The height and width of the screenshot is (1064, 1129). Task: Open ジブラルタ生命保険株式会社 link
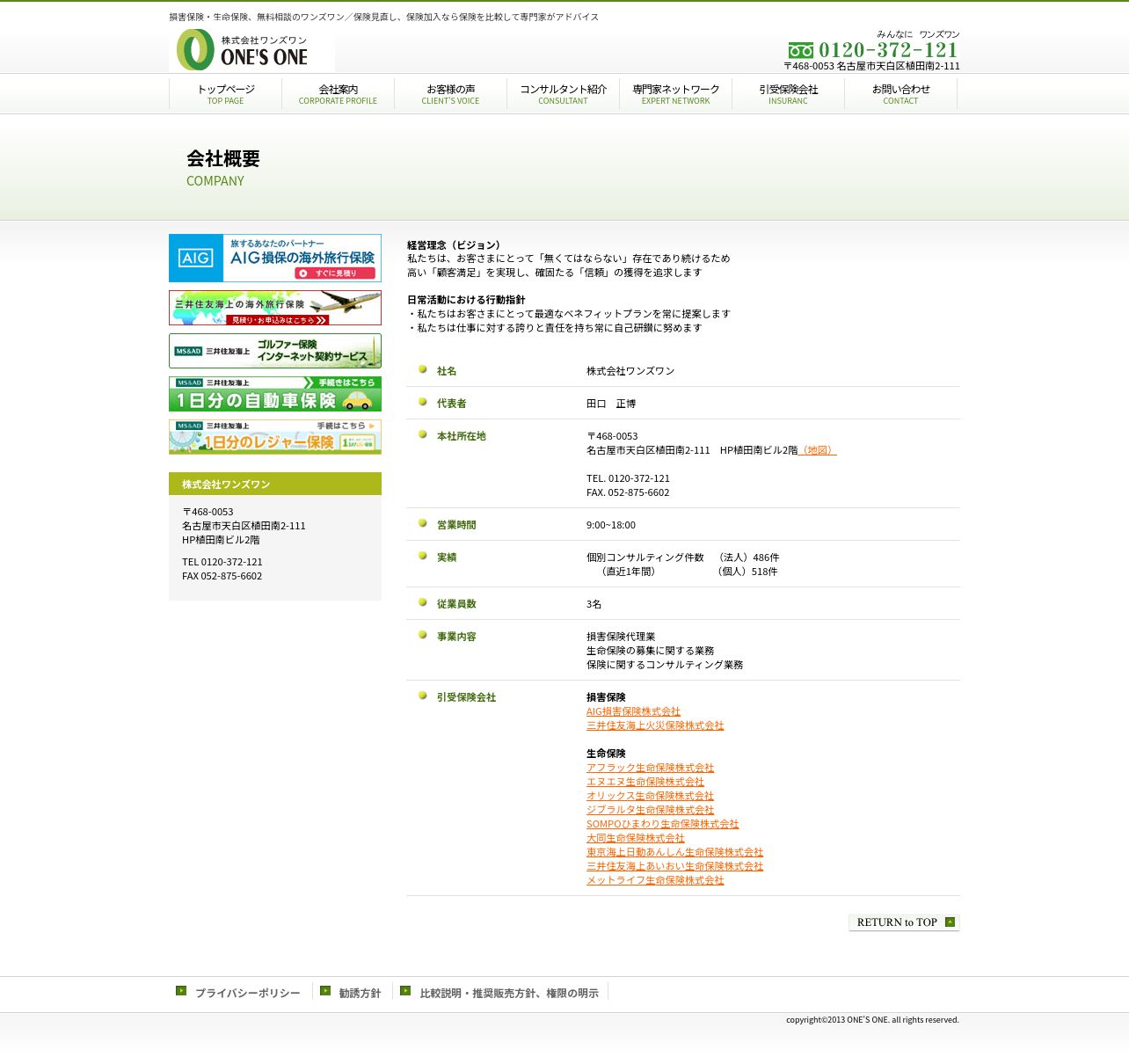pyautogui.click(x=650, y=810)
